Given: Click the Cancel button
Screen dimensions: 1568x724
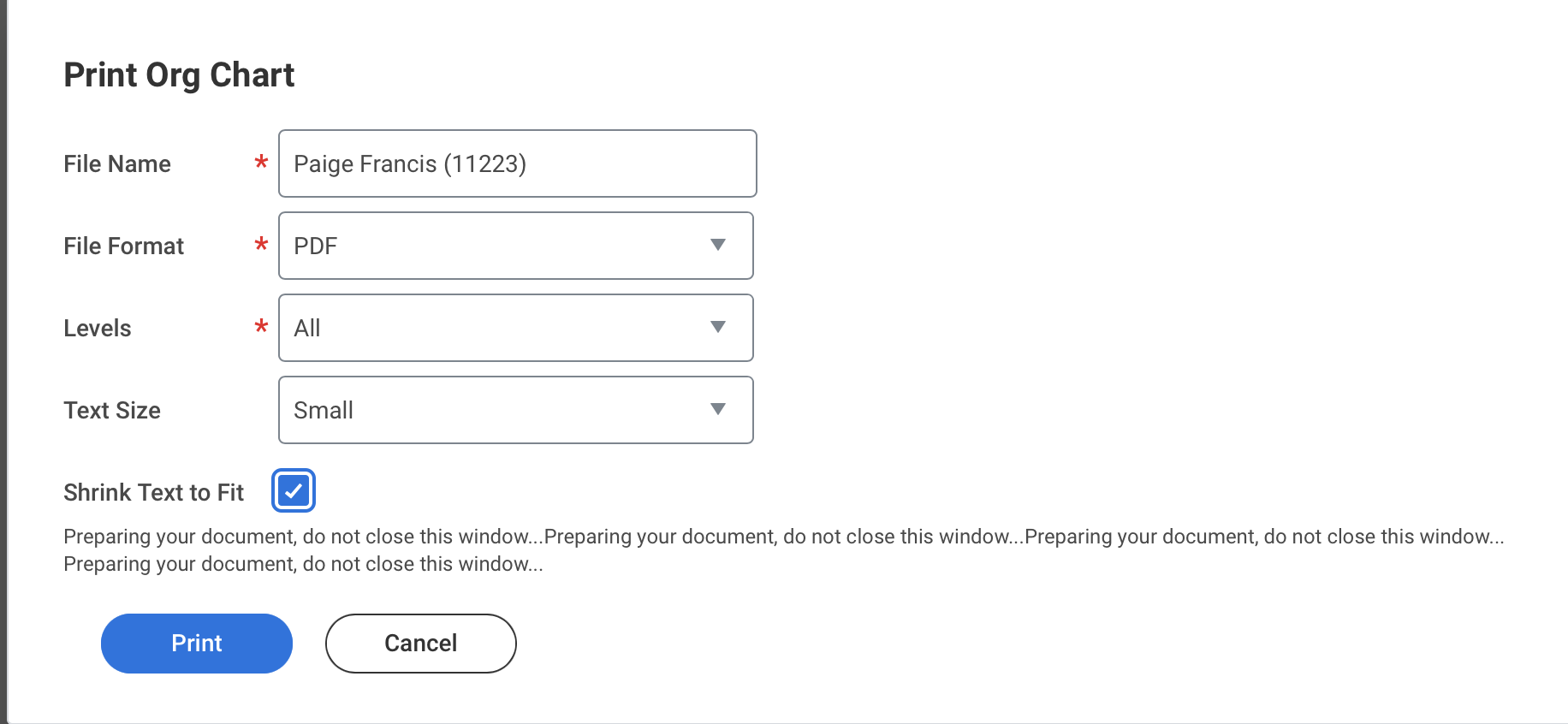Looking at the screenshot, I should pyautogui.click(x=420, y=644).
